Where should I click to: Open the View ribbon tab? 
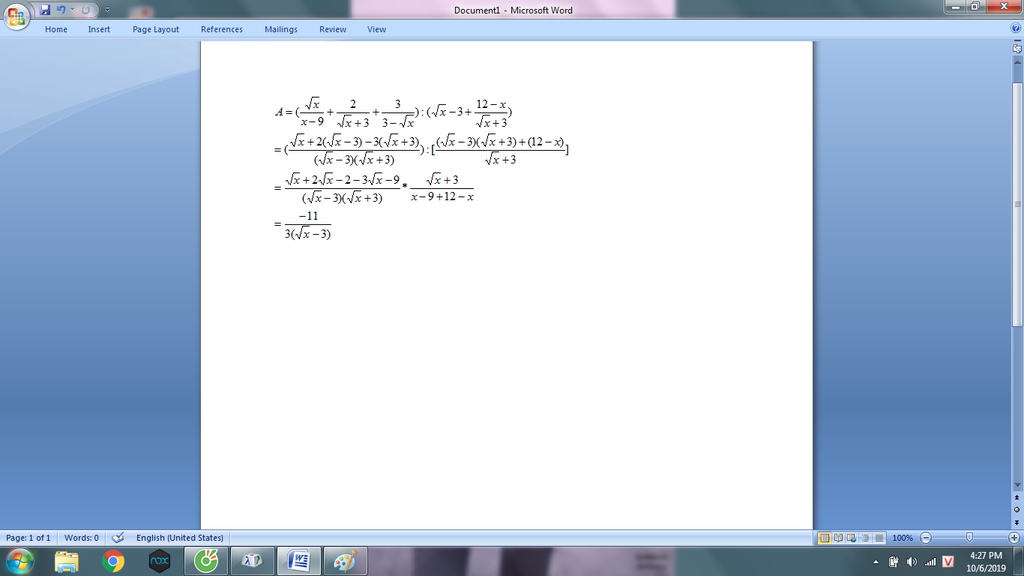(376, 29)
